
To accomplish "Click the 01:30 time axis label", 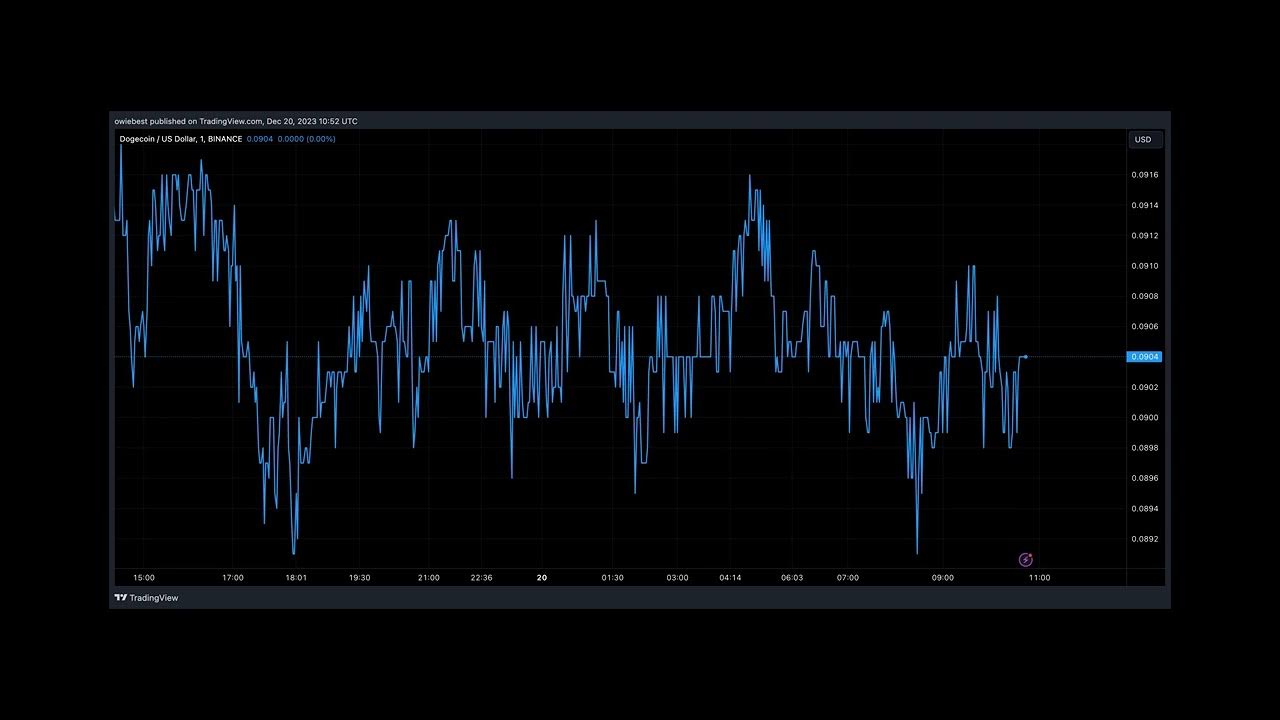I will coord(612,578).
